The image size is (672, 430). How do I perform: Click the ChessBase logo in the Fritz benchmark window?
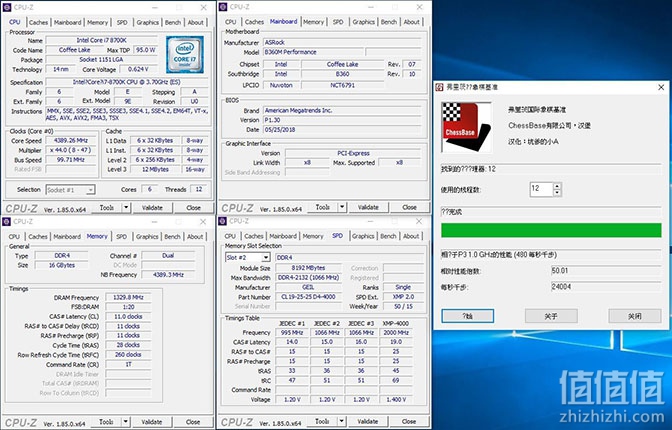(466, 127)
